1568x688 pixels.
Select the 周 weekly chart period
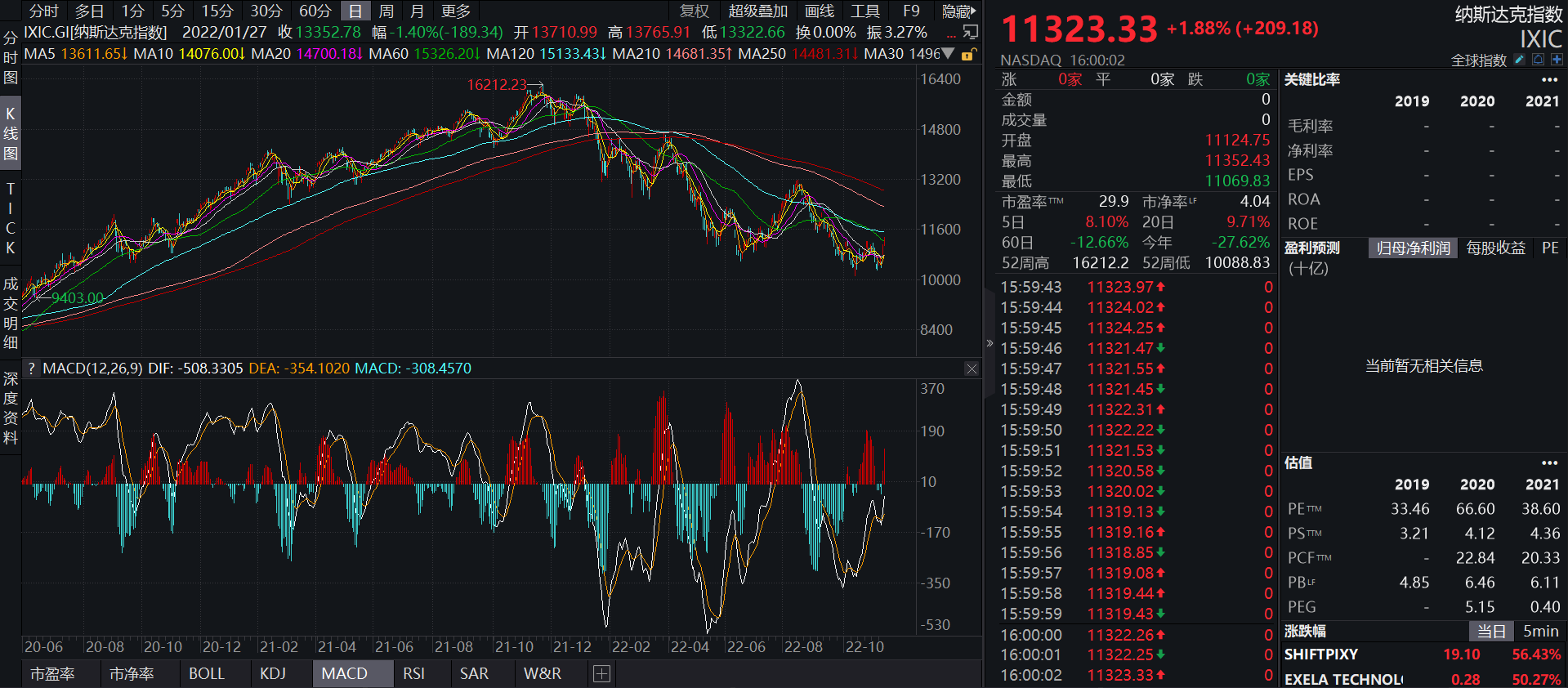(386, 11)
